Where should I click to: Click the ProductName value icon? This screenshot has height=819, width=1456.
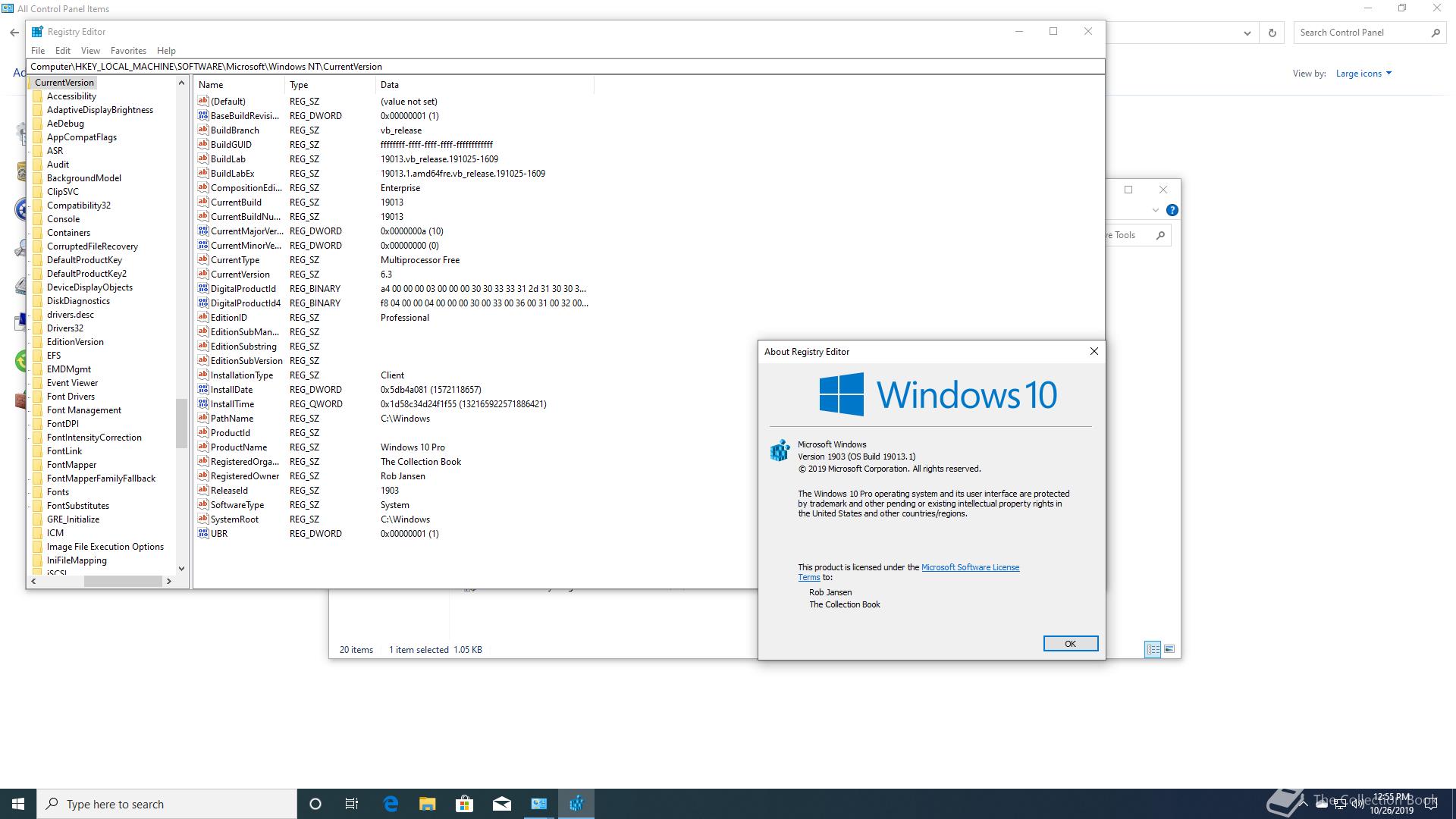click(202, 447)
